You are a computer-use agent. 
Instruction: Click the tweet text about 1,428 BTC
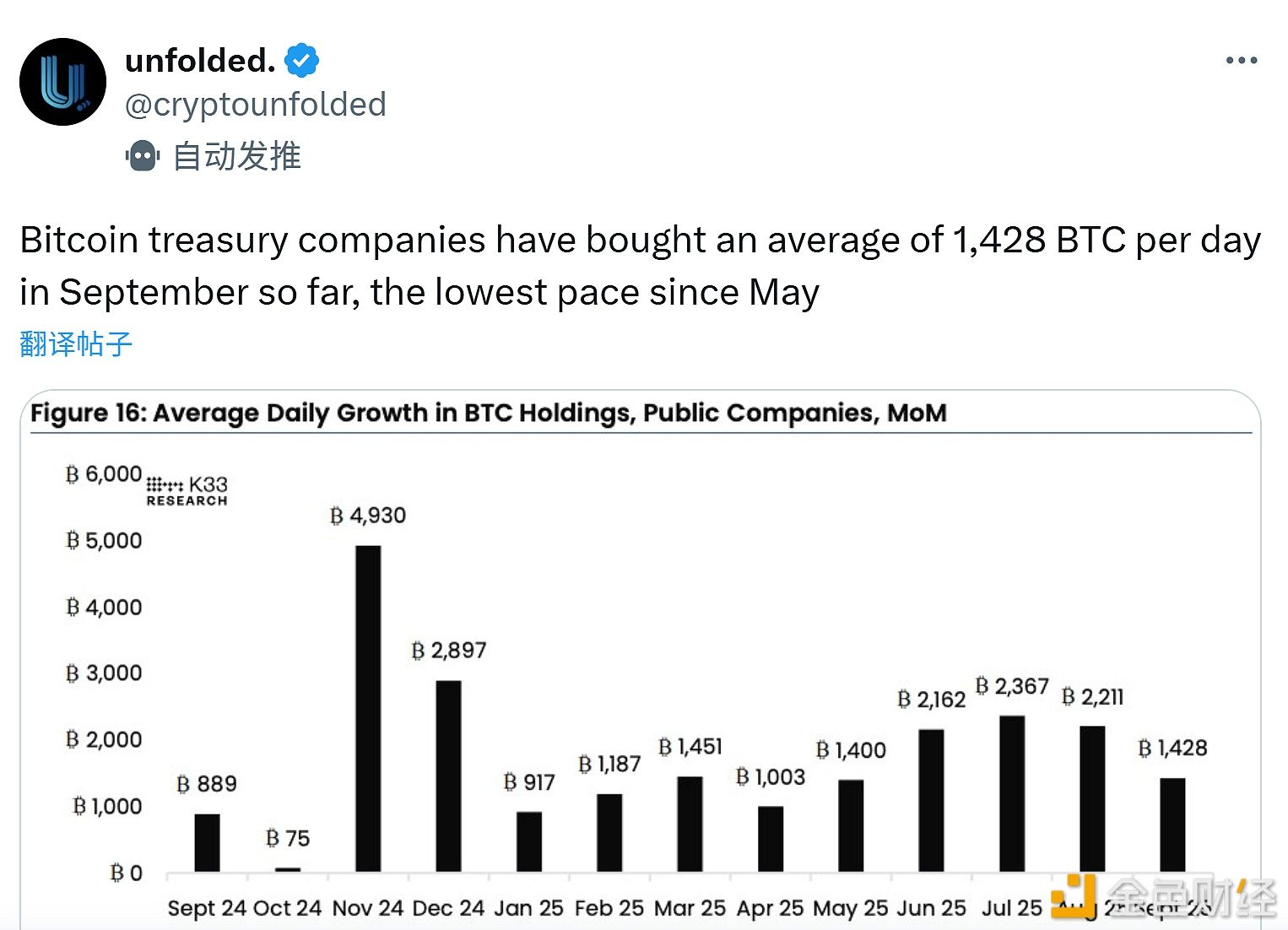640,266
